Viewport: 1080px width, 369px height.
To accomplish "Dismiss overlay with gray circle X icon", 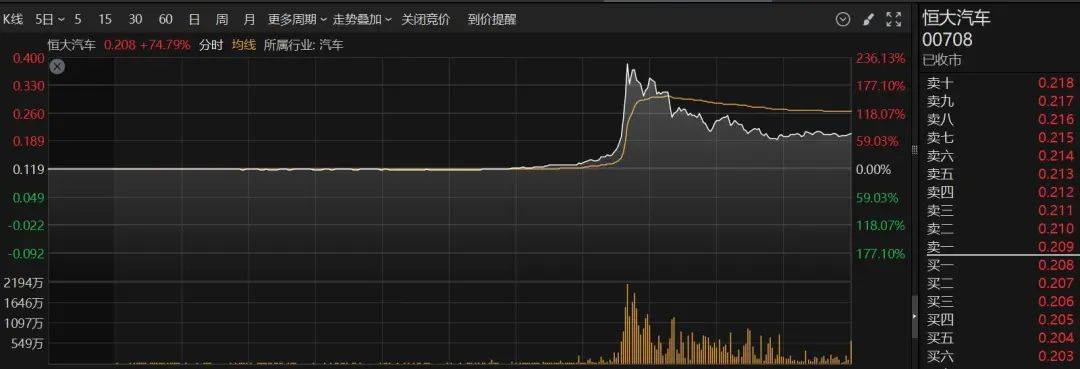I will coord(57,67).
